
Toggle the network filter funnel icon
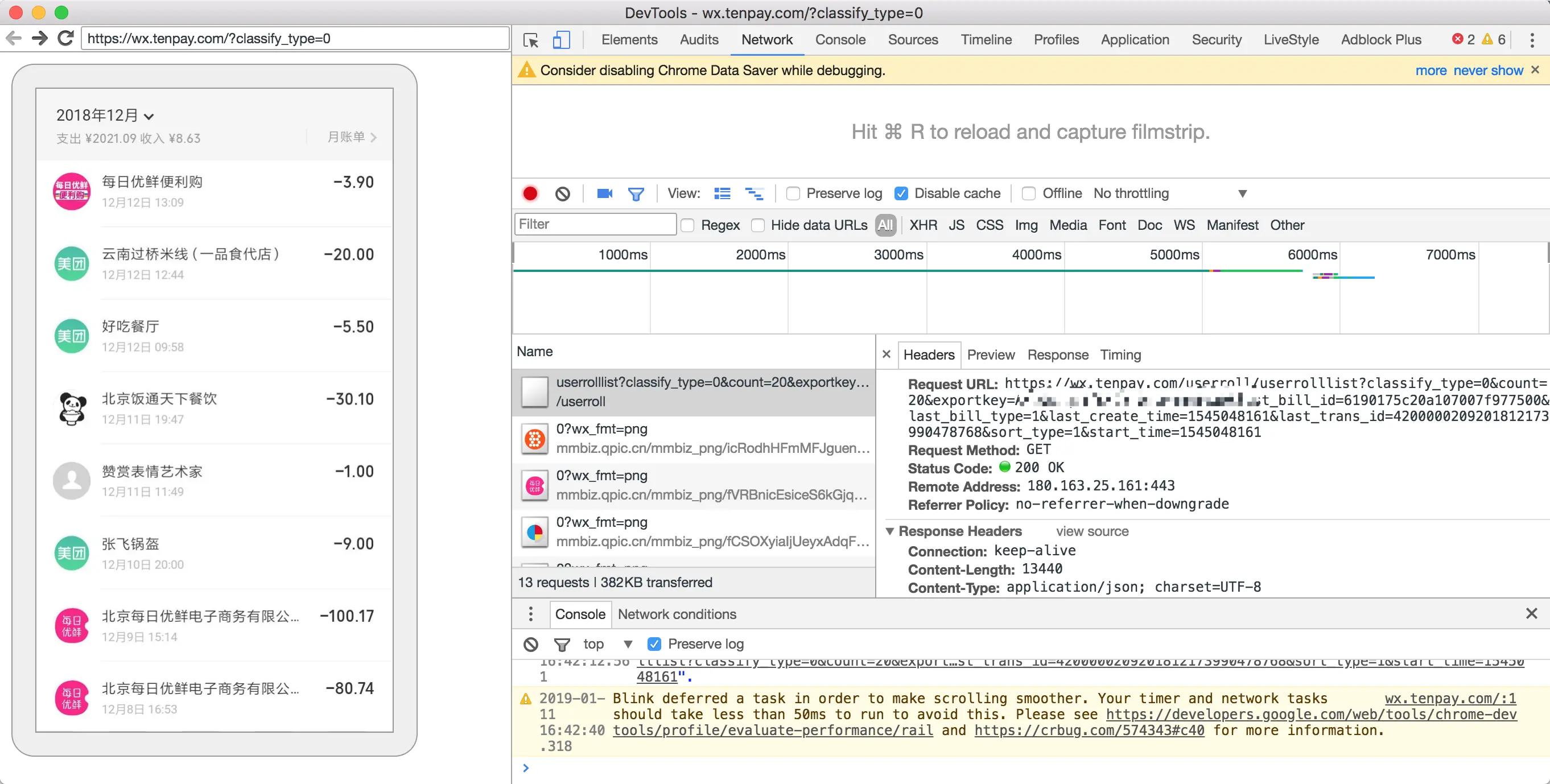click(636, 194)
